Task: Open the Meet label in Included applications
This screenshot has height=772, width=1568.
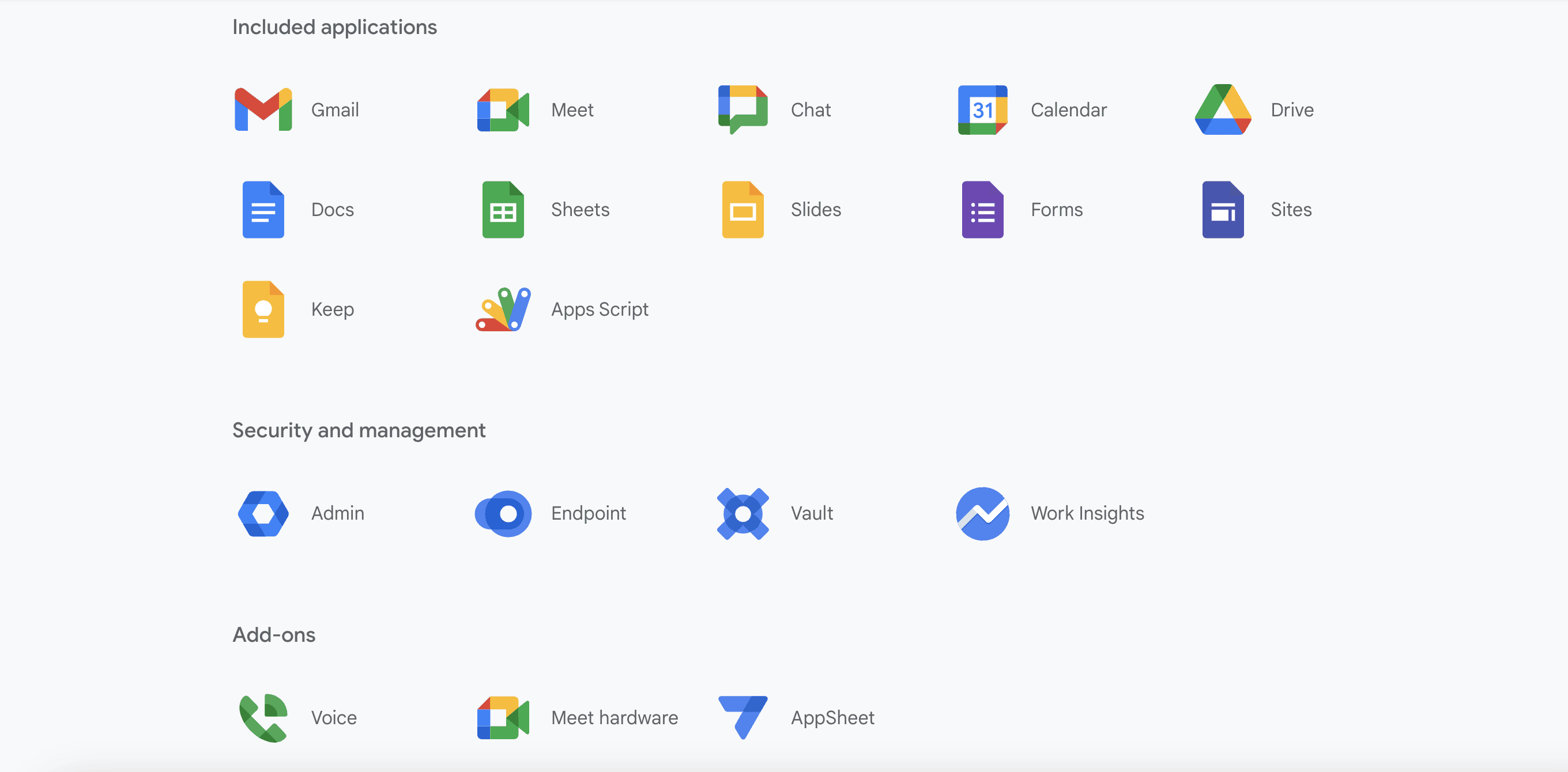Action: pyautogui.click(x=572, y=110)
